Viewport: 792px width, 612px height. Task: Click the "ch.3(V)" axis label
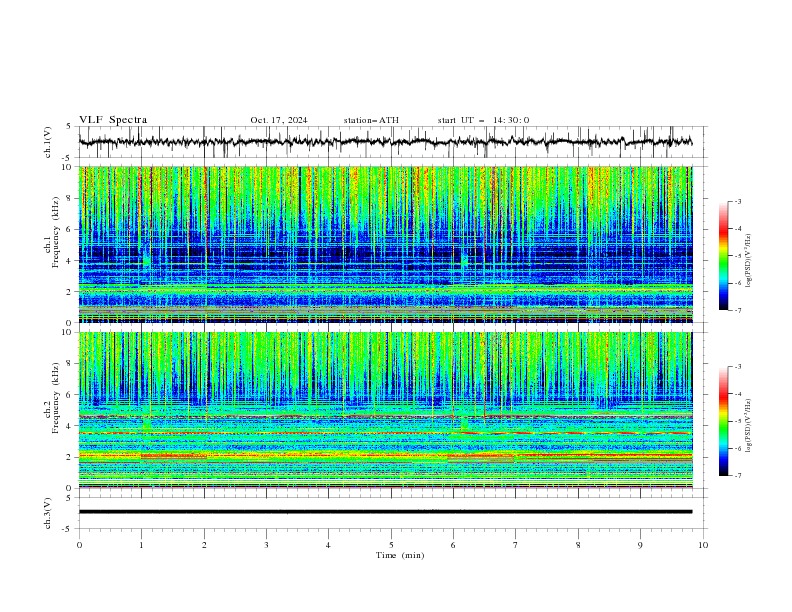click(48, 513)
